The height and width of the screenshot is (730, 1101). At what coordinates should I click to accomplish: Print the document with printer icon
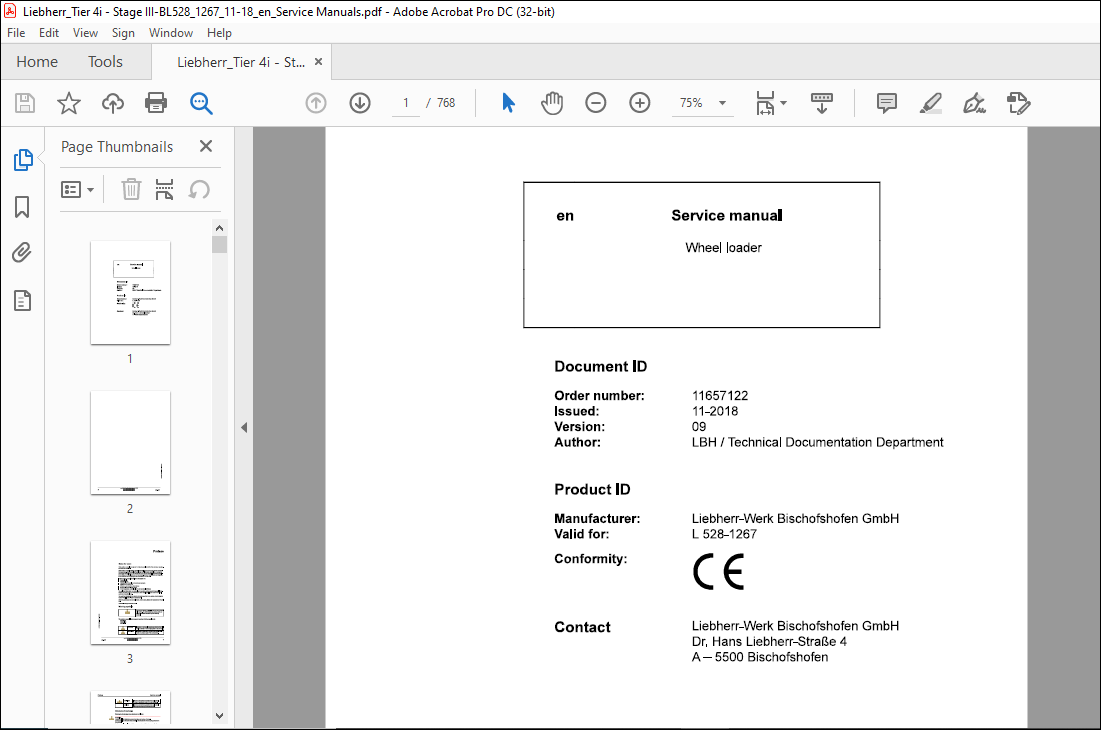(156, 103)
